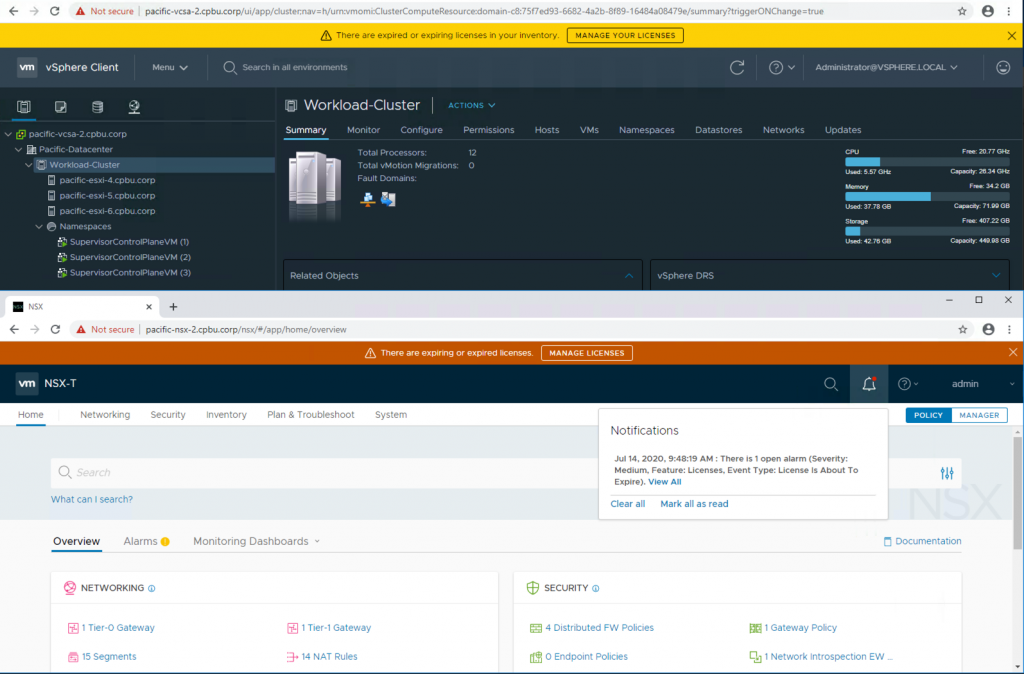This screenshot has height=674, width=1024.
Task: Switch to Manager mode toggle
Action: click(x=979, y=415)
